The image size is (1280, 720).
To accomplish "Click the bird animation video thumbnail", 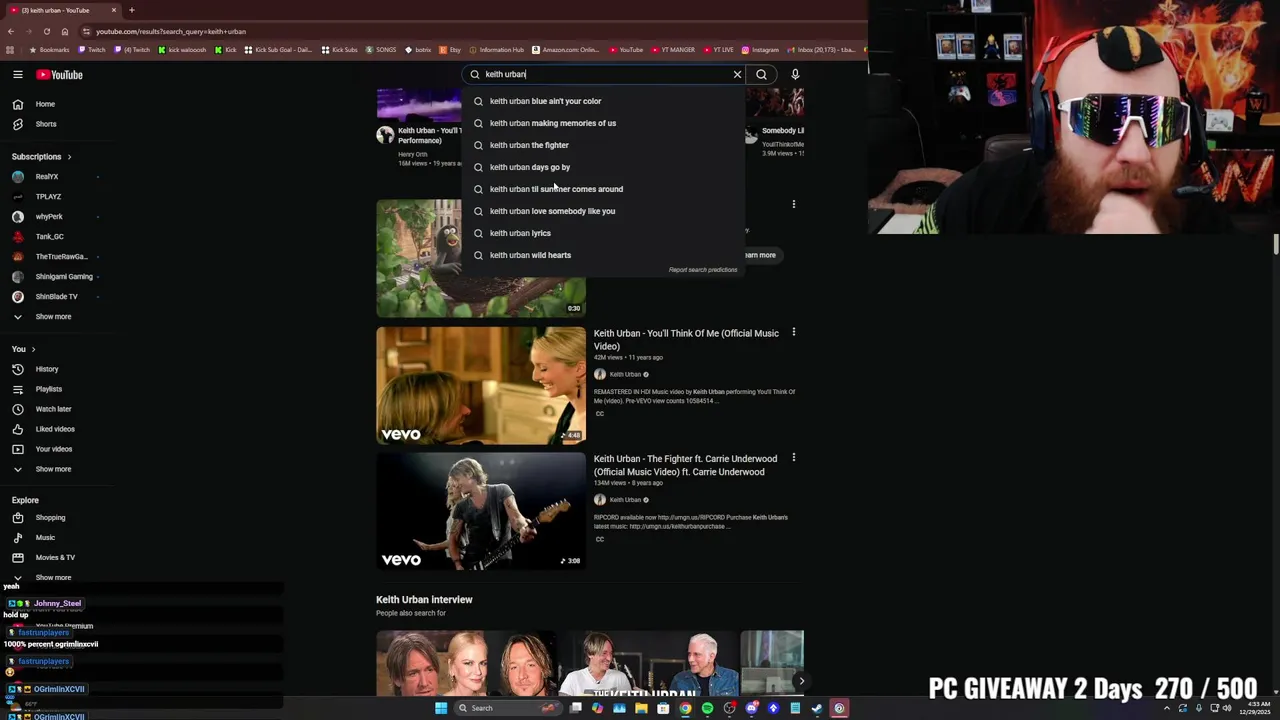I will click(x=481, y=259).
